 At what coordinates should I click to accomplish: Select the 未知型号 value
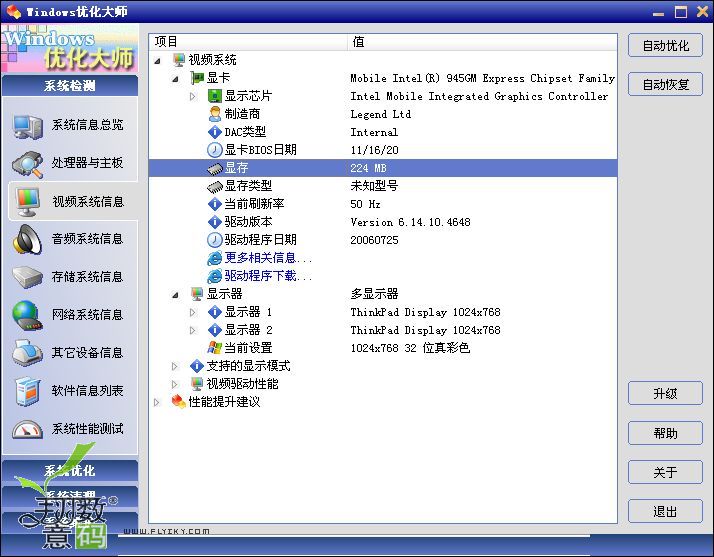pos(374,186)
